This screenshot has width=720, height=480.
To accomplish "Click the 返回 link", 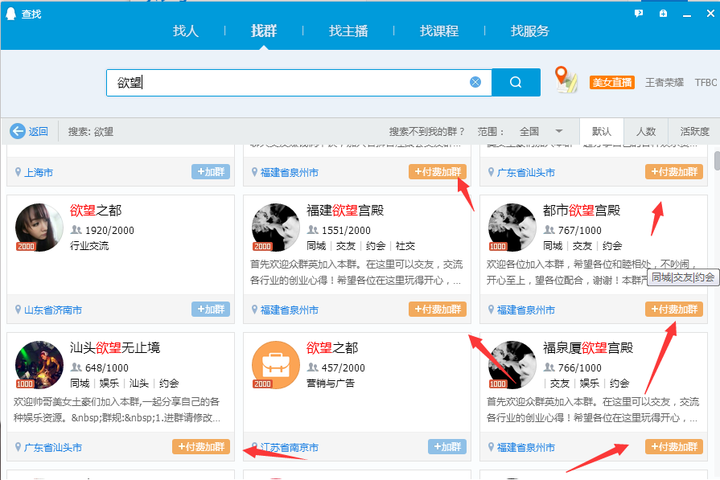I will click(38, 132).
